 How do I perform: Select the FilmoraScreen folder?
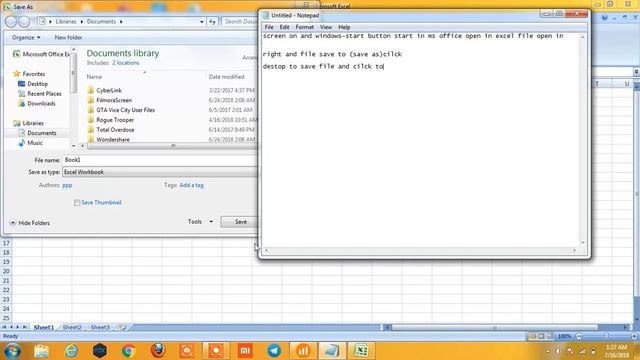coord(110,100)
